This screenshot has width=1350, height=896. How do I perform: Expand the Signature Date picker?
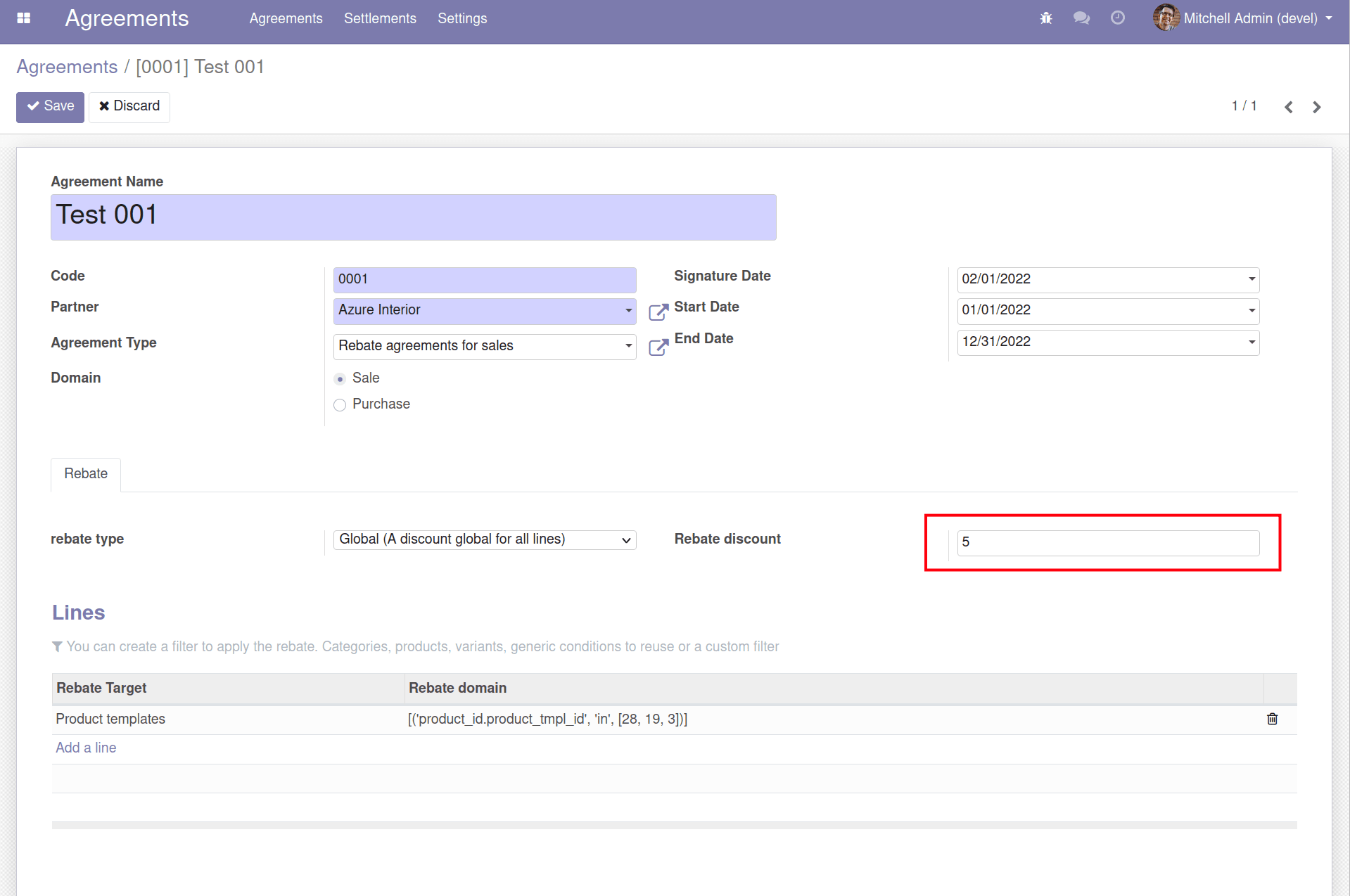[x=1252, y=279]
